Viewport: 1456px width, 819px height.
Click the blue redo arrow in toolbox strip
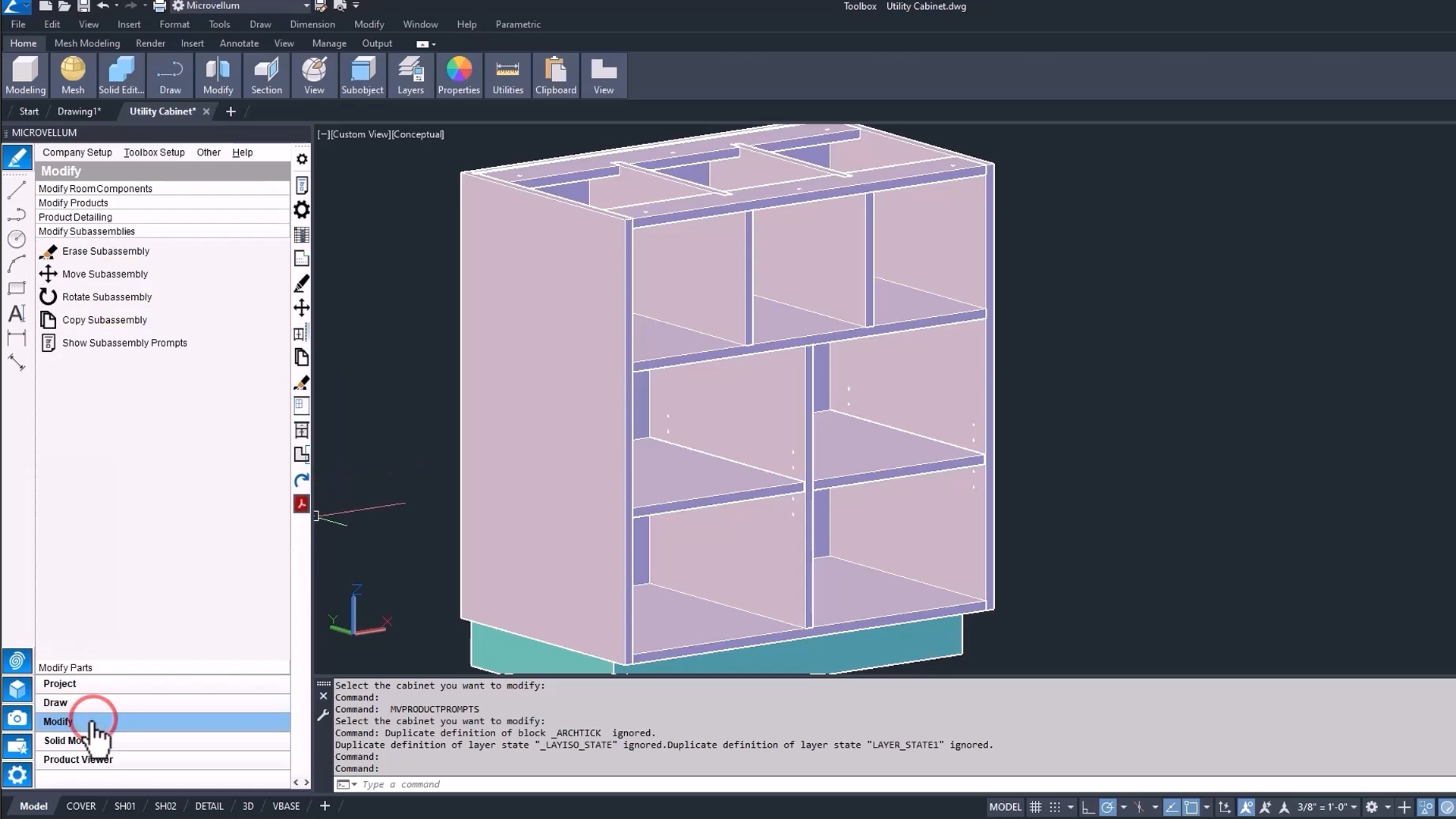301,480
